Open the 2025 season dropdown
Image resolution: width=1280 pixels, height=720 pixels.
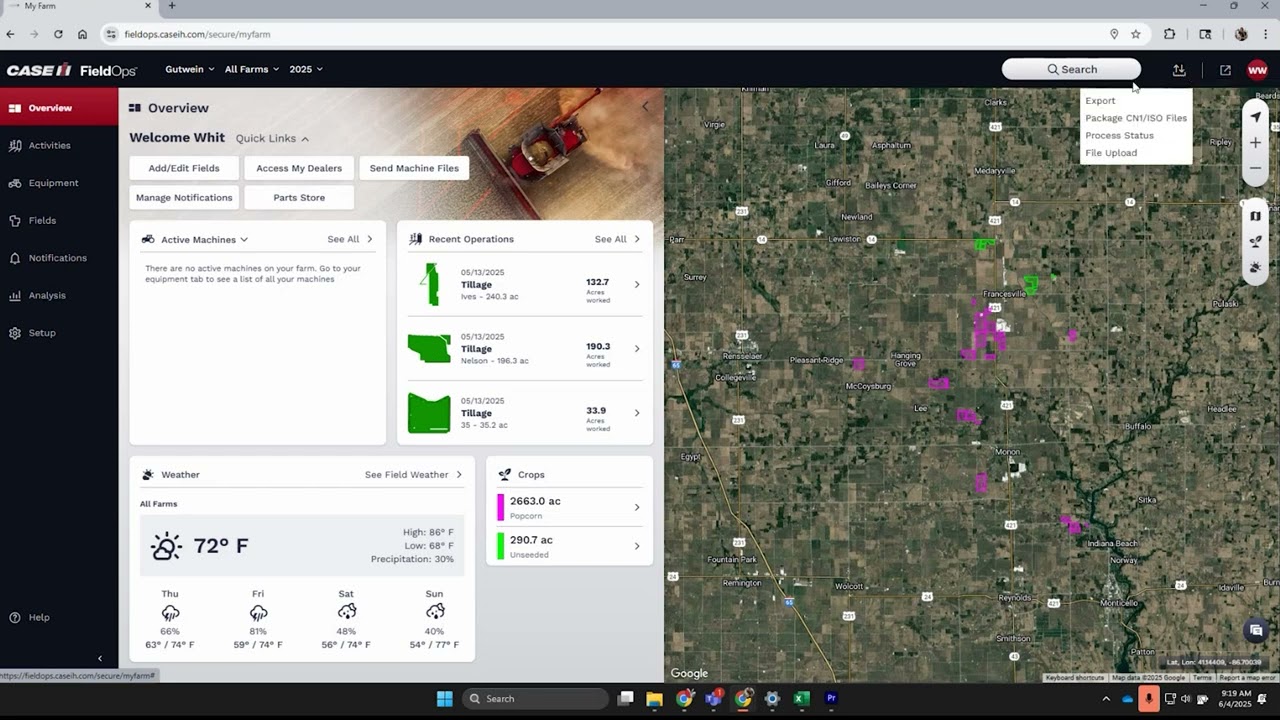pyautogui.click(x=306, y=69)
